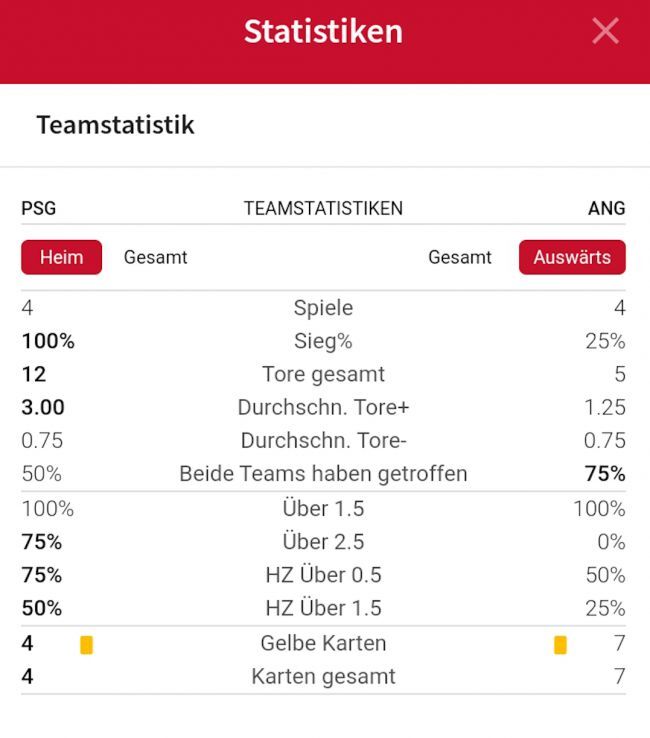Close the Statistiken dialog with X
This screenshot has width=650, height=738.
(605, 31)
